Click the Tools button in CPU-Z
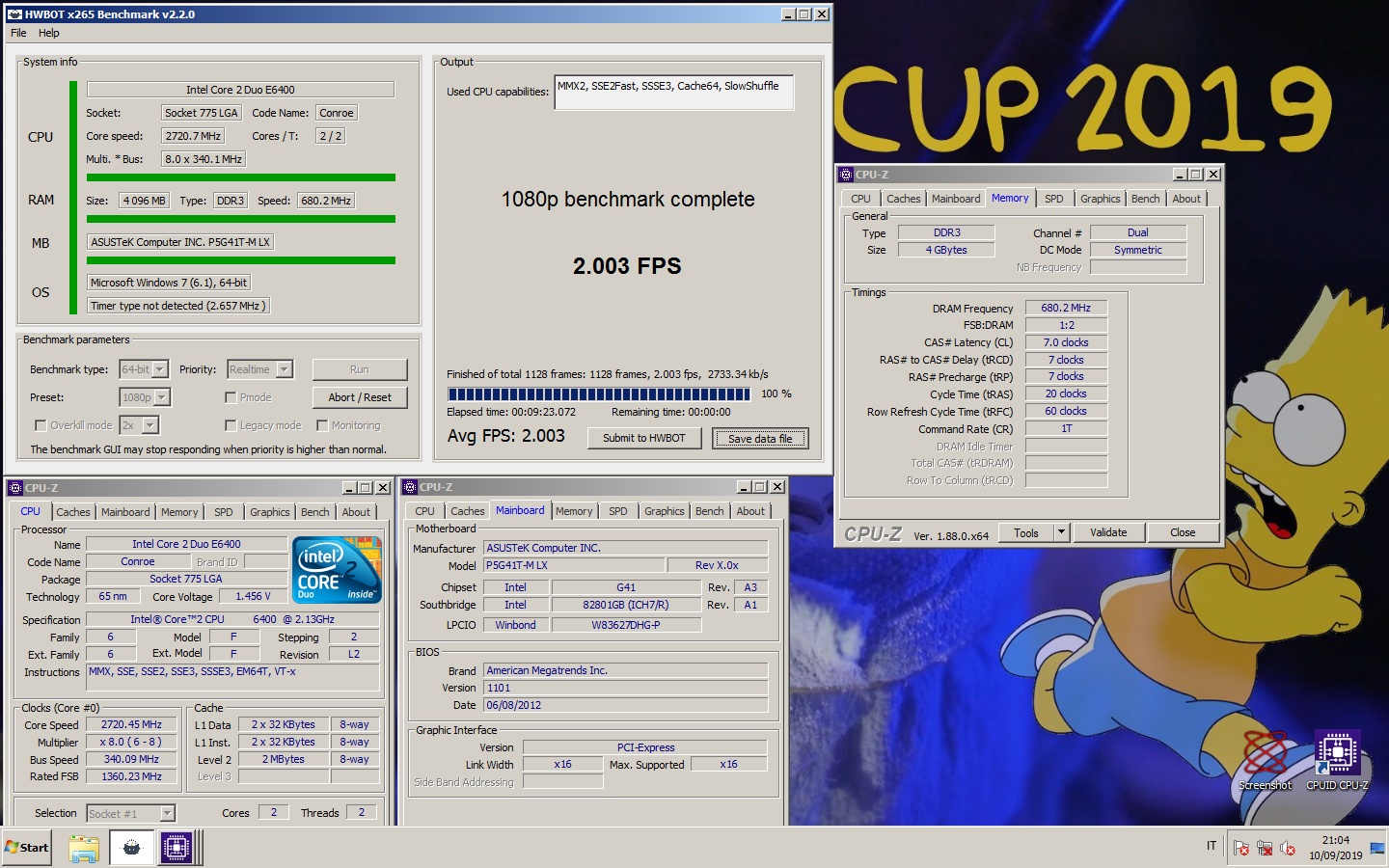 [1026, 532]
